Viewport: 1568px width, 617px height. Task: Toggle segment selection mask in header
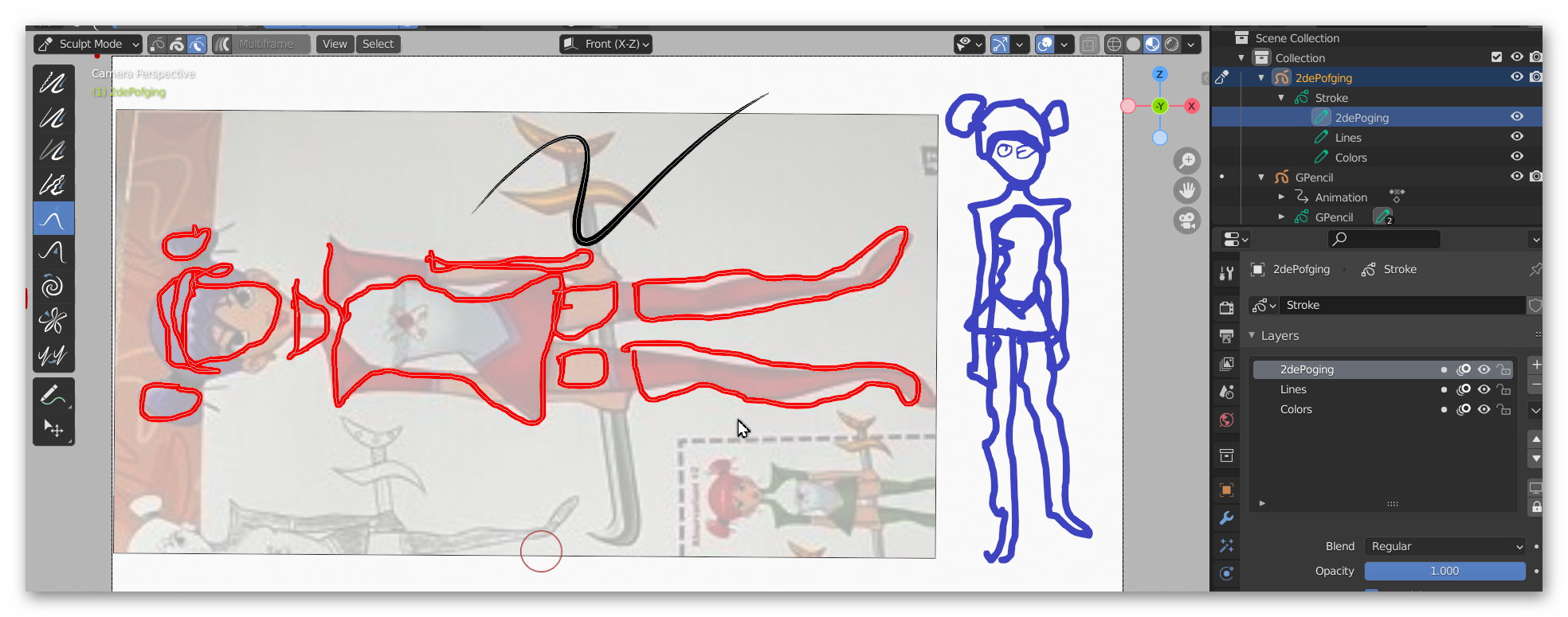(197, 44)
